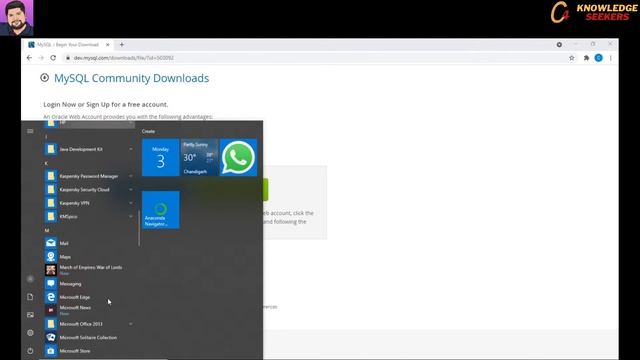640x360 pixels.
Task: Click the Chrome back arrow
Action: click(29, 58)
